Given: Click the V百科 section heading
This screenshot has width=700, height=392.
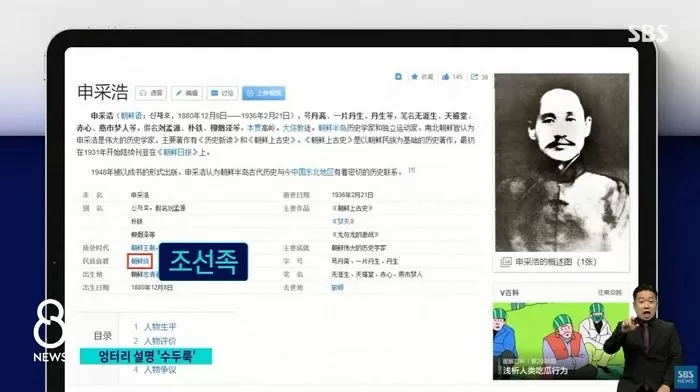Looking at the screenshot, I should pos(509,293).
